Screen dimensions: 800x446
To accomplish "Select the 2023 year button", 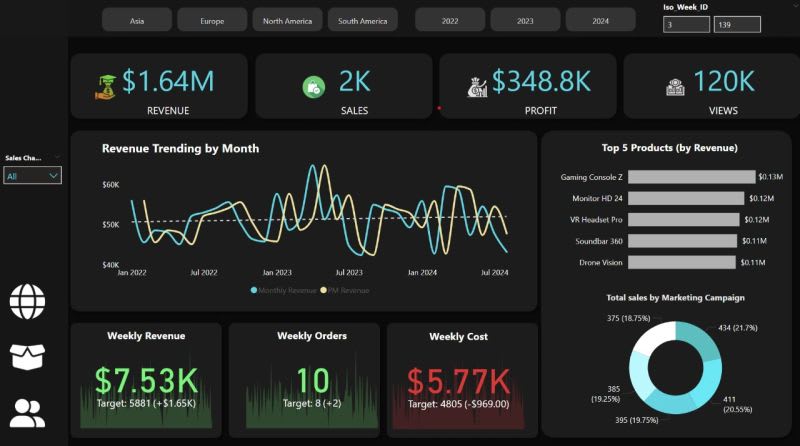I will point(525,21).
